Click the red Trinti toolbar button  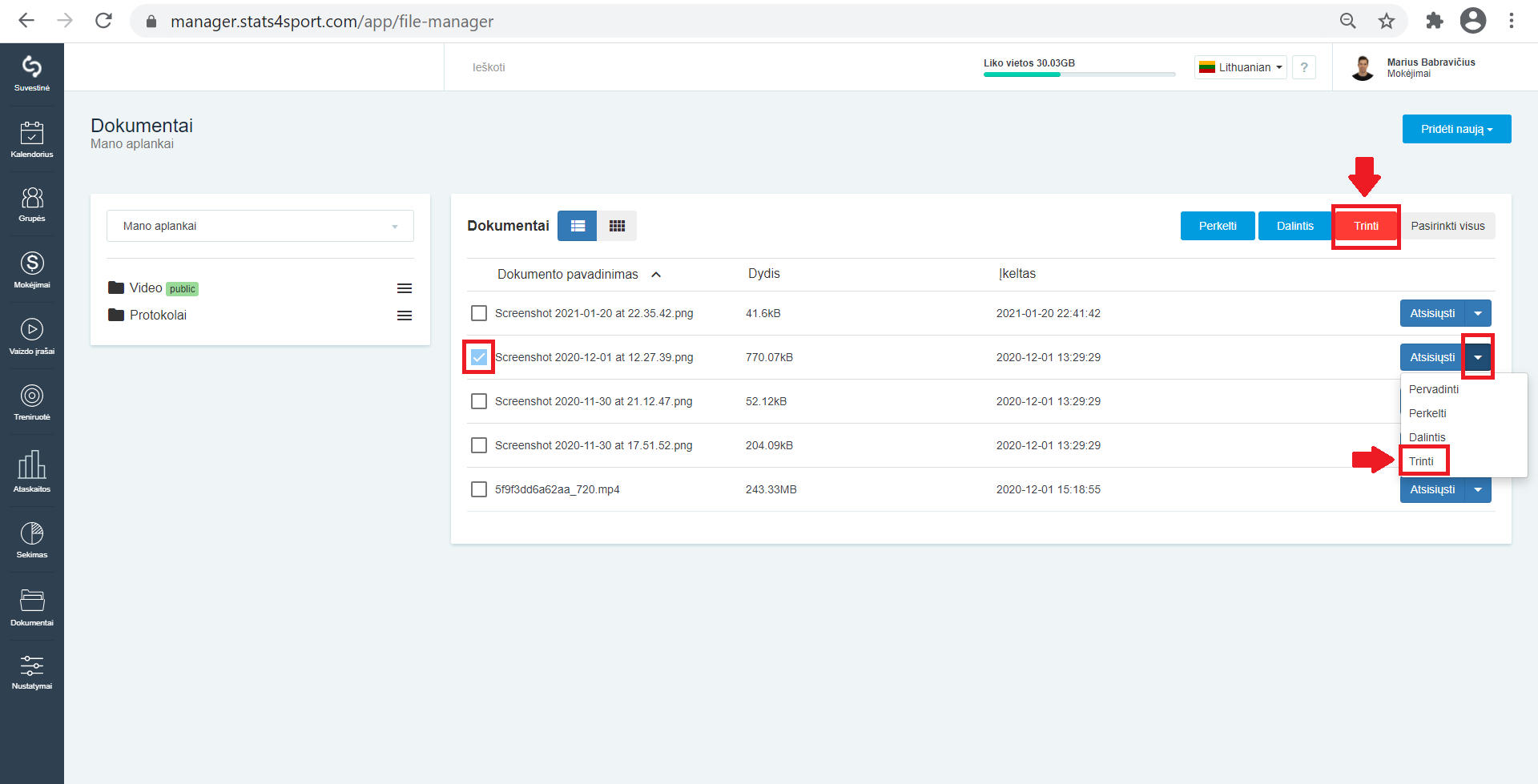(1366, 226)
